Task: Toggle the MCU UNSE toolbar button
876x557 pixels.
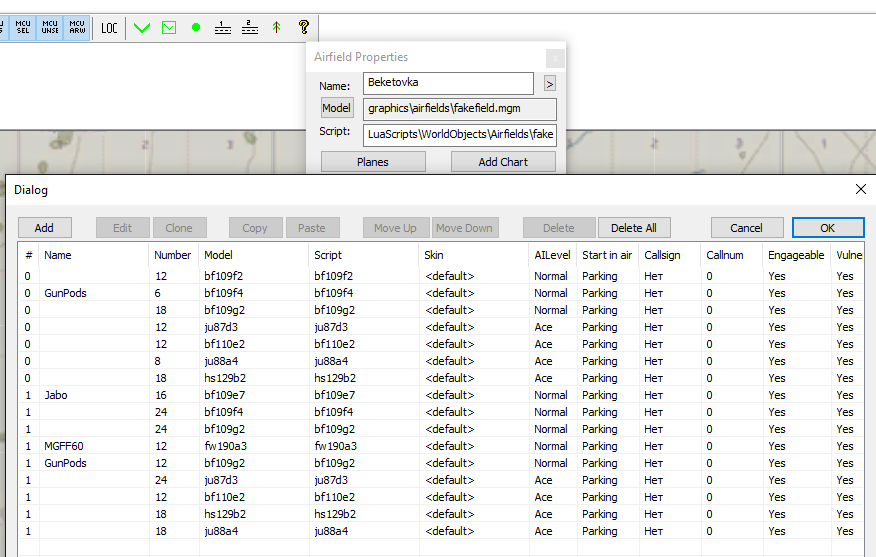Action: (50, 27)
